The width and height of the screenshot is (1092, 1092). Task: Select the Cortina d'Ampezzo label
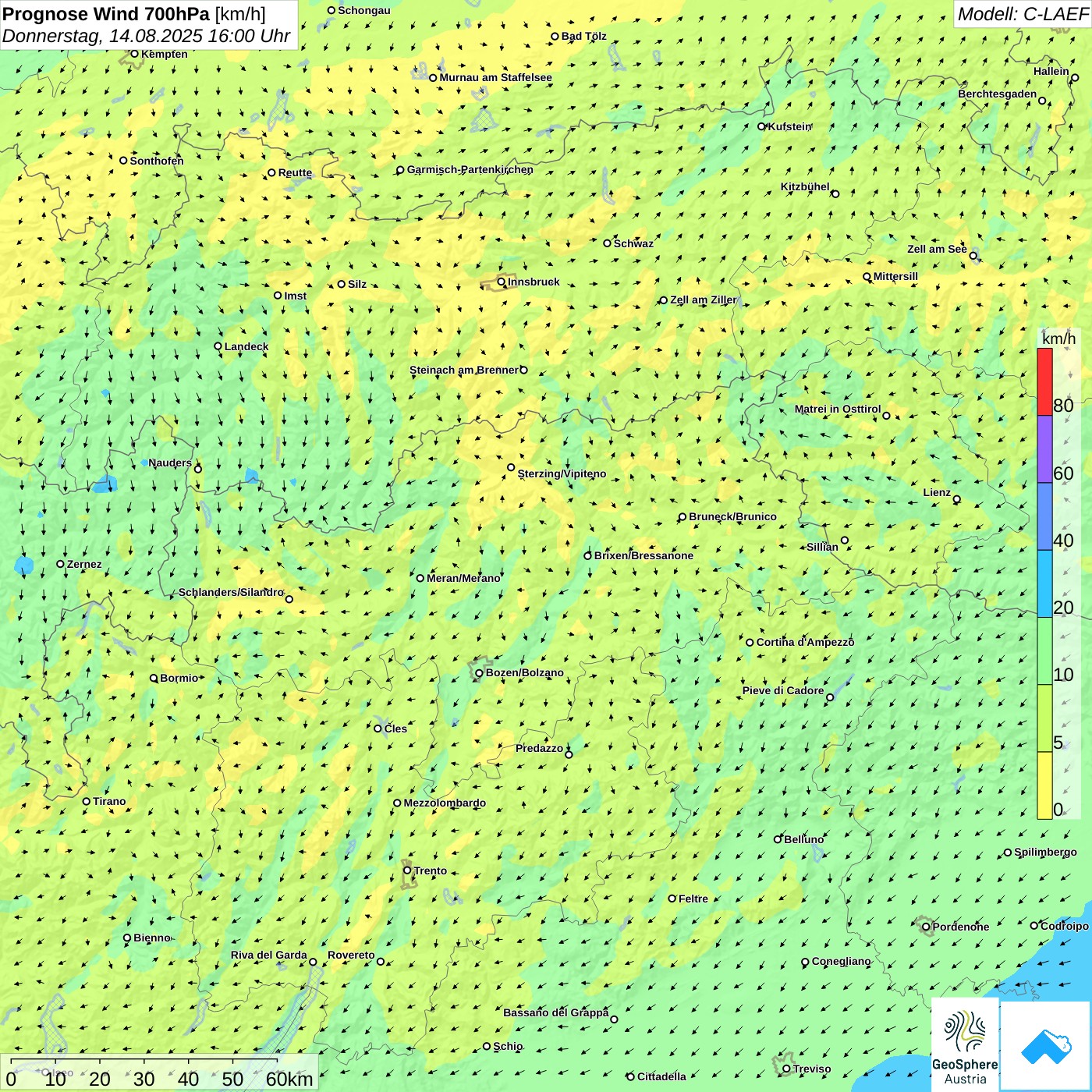click(x=805, y=642)
